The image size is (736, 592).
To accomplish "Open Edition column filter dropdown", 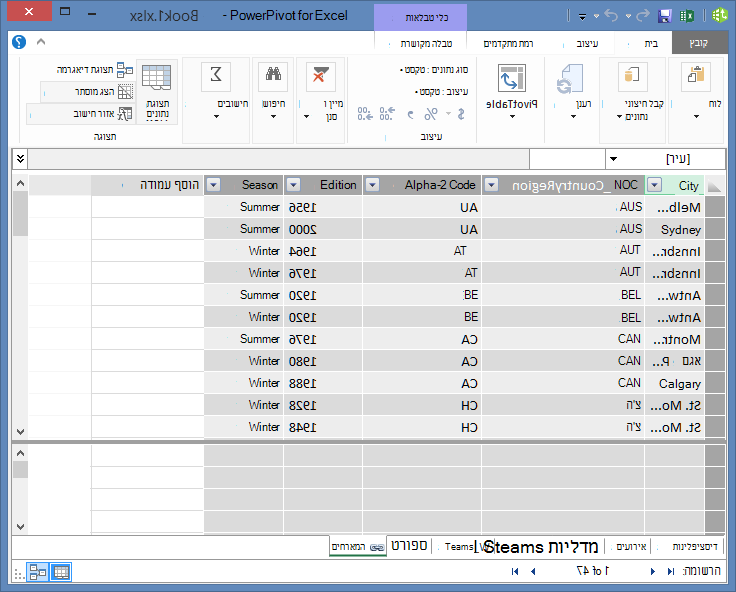I will click(293, 185).
